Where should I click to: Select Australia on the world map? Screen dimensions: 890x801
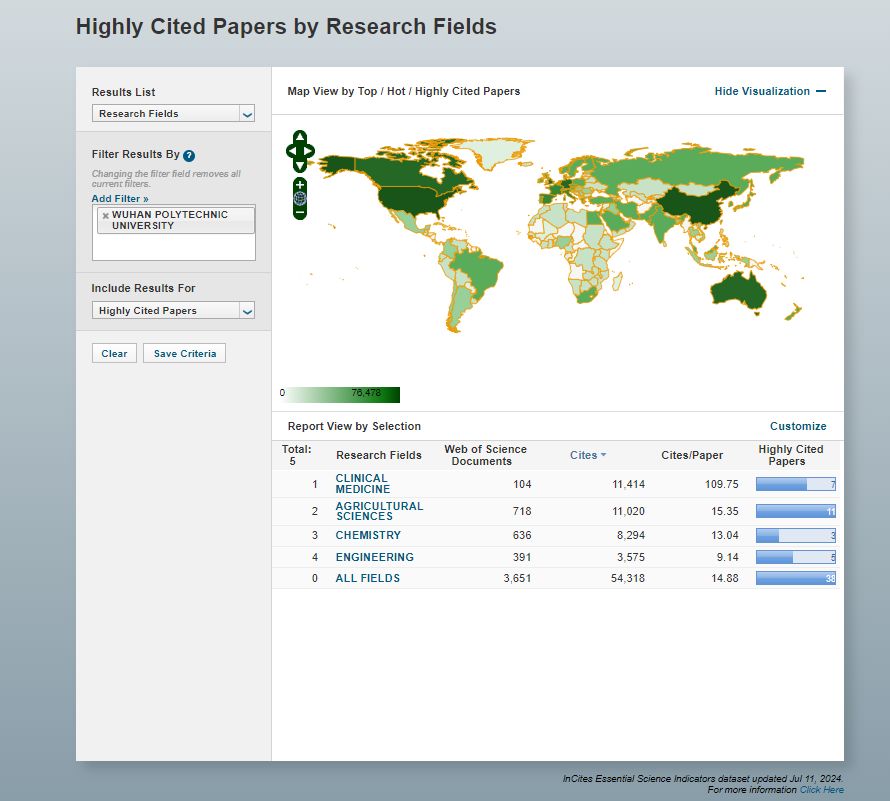click(738, 291)
